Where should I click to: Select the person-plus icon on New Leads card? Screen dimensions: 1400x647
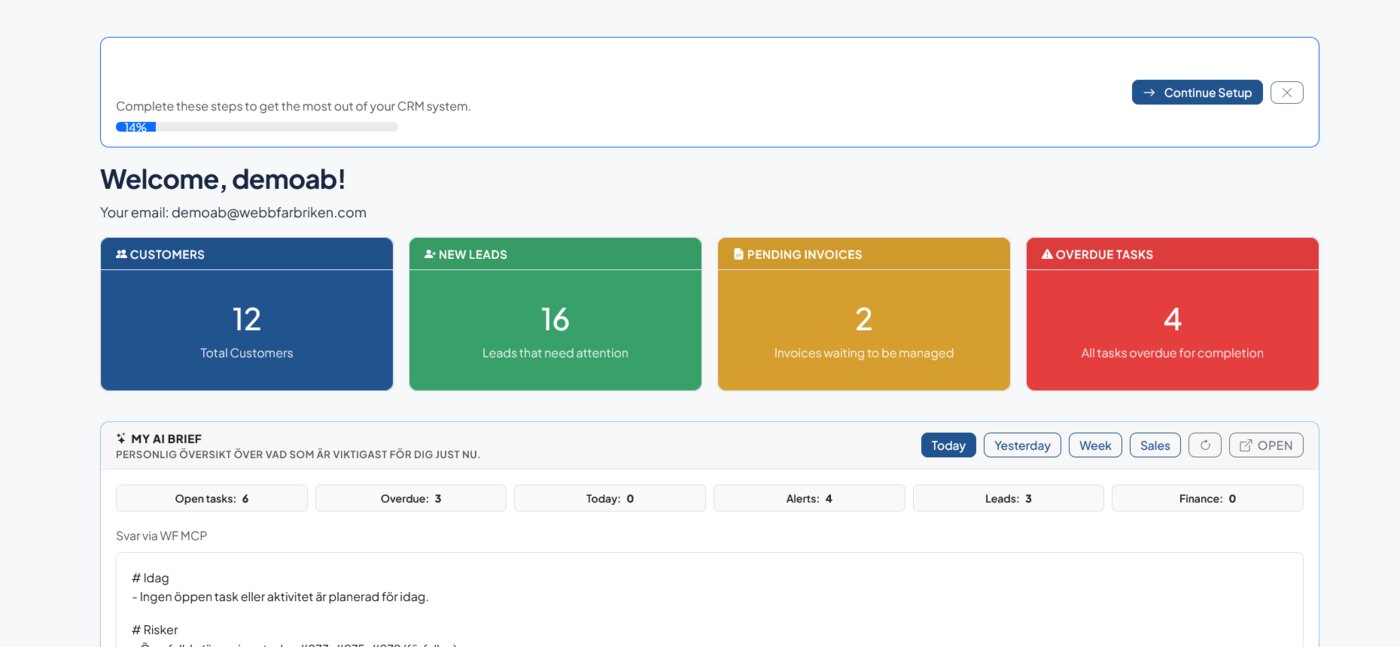(x=429, y=254)
